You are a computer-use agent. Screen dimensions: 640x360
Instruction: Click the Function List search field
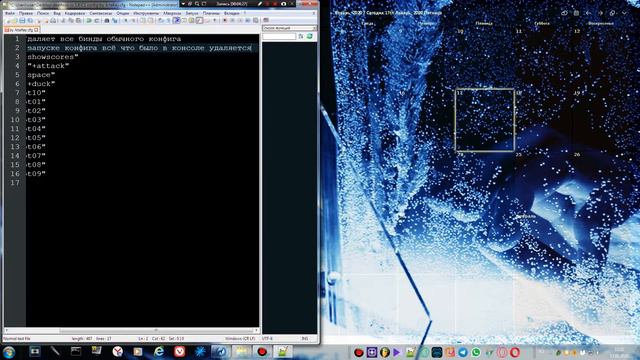coord(279,37)
